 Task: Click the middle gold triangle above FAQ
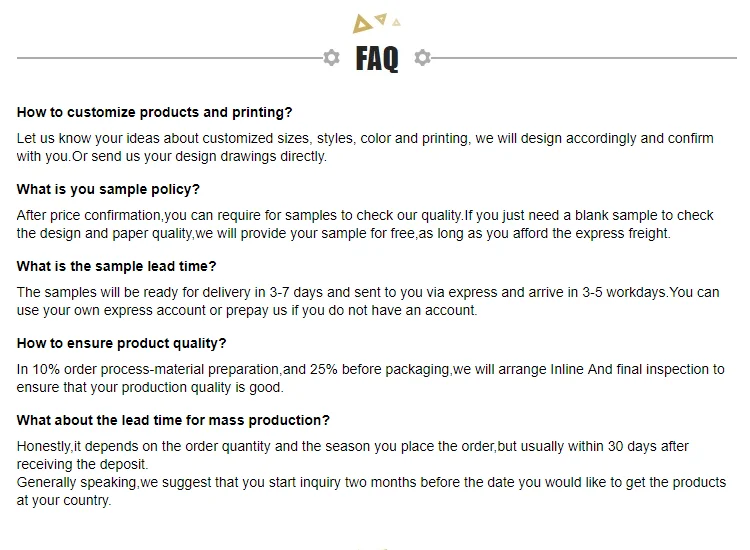tap(381, 16)
